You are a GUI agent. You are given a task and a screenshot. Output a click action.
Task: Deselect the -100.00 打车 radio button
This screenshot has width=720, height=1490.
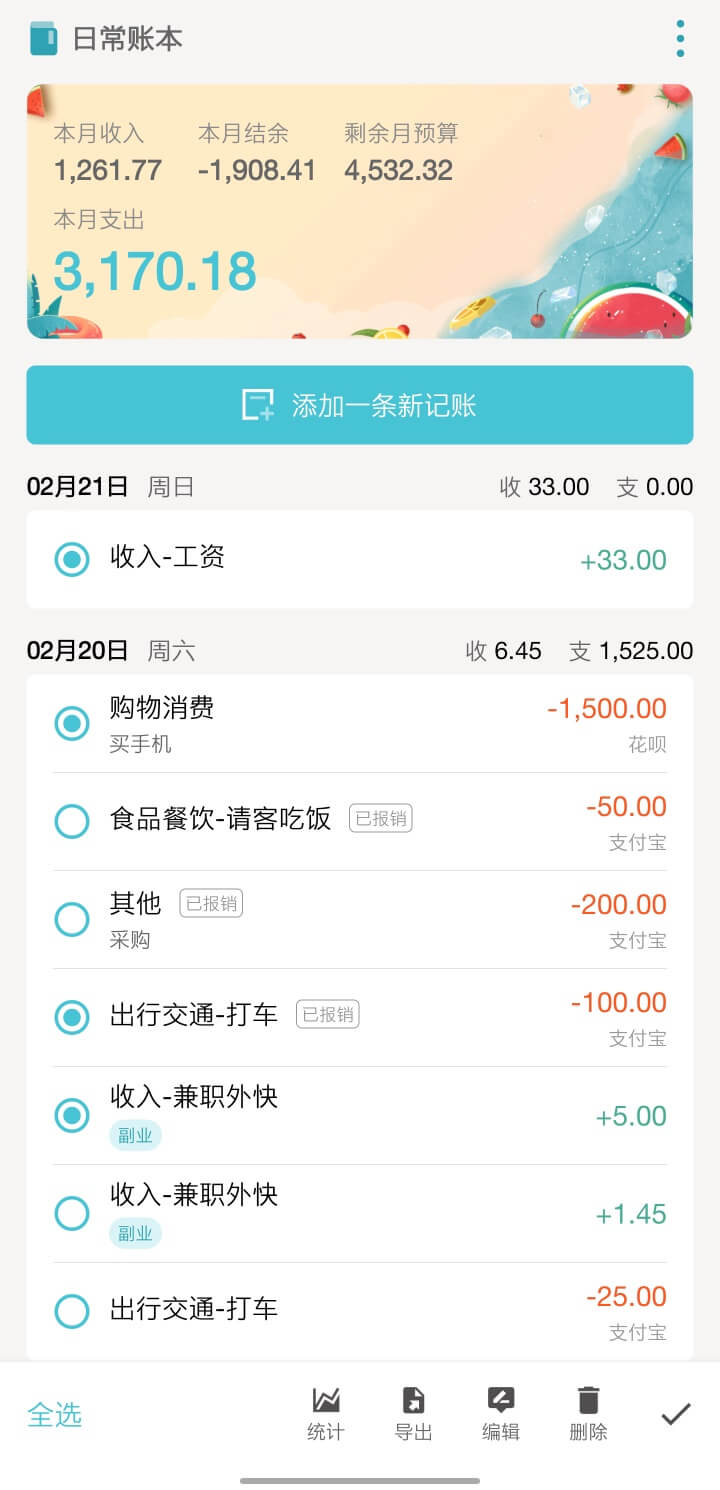pyautogui.click(x=72, y=1017)
